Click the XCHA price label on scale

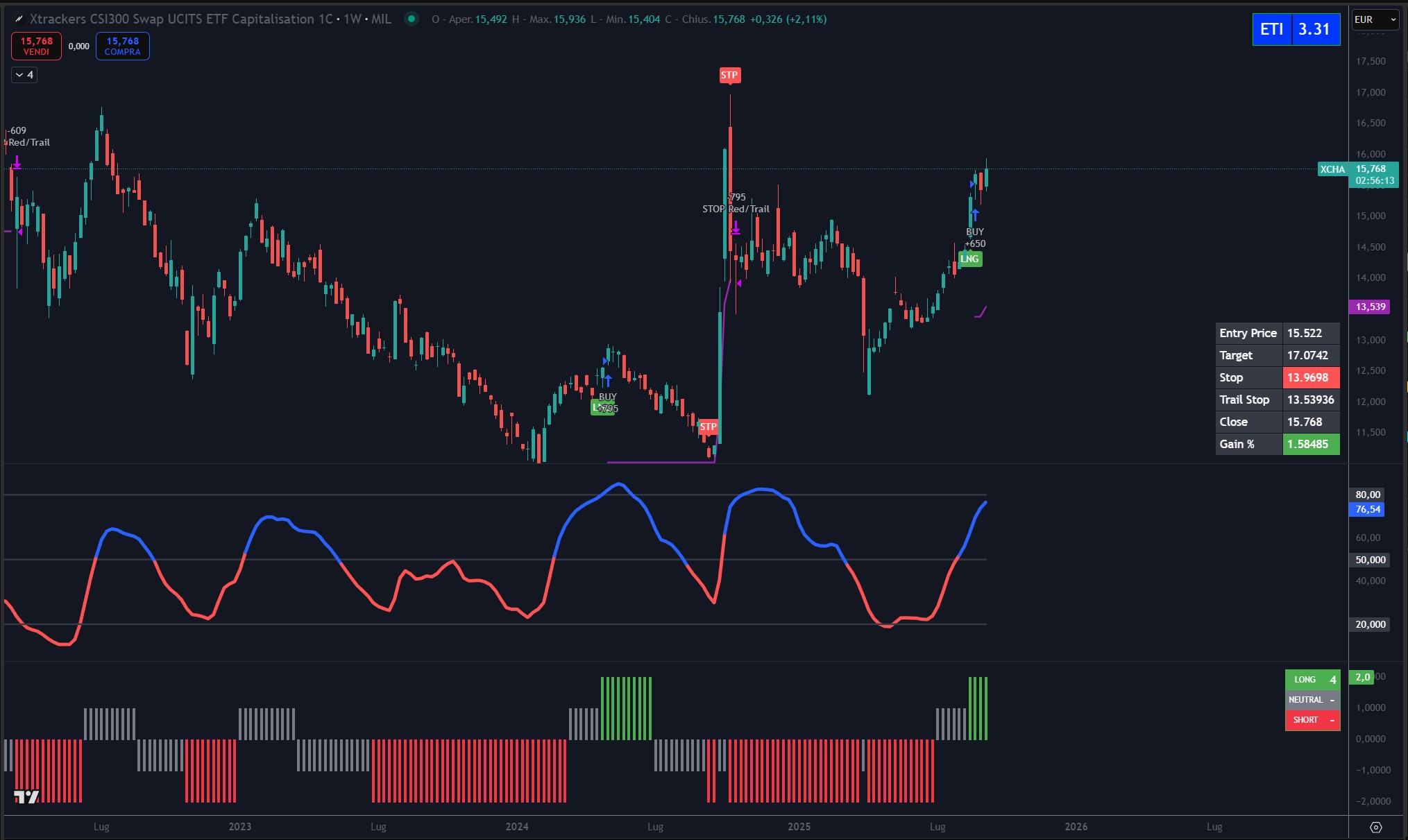(1332, 169)
